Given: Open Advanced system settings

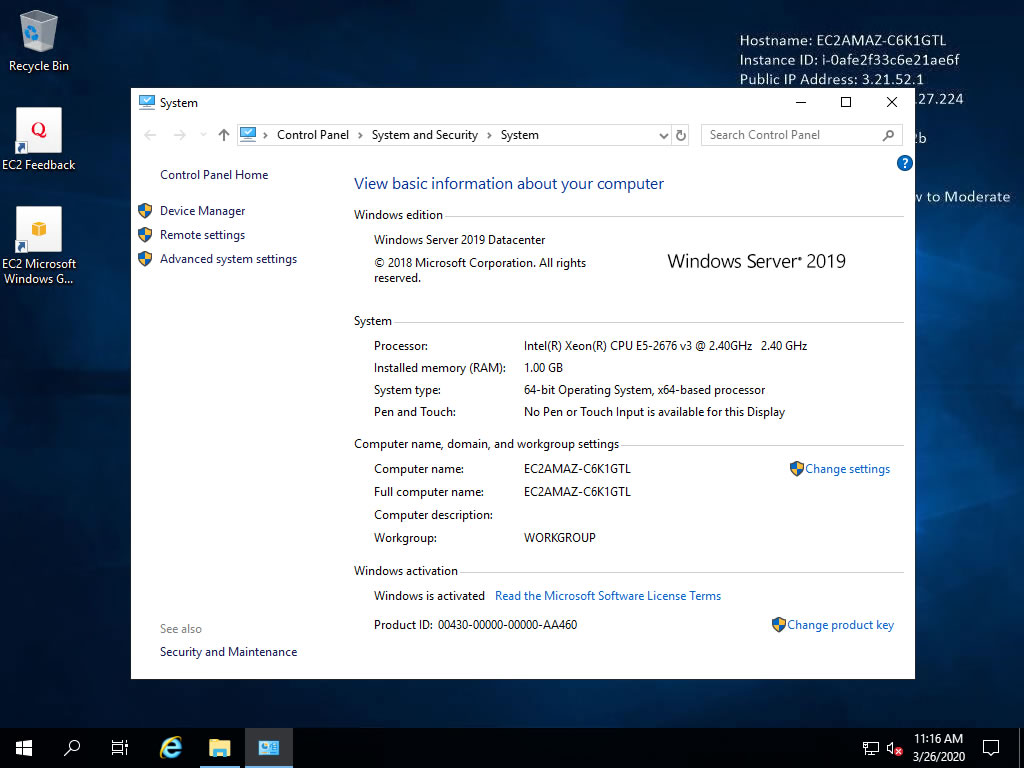Looking at the screenshot, I should 229,259.
